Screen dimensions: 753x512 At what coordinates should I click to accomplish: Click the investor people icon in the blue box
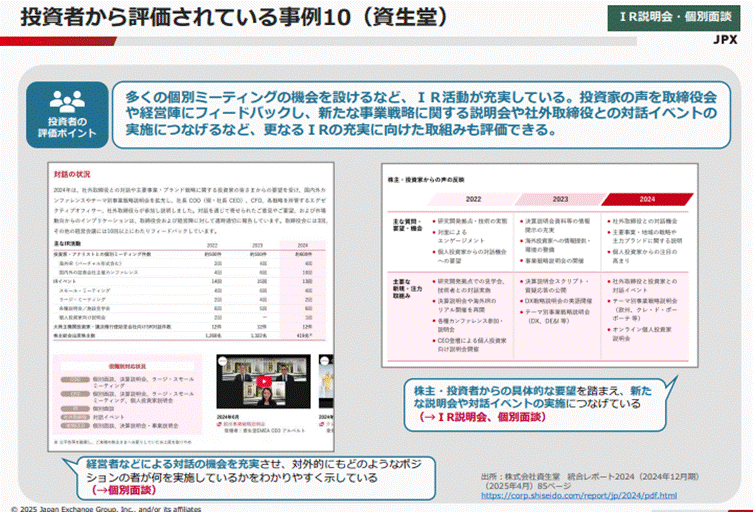(x=70, y=101)
